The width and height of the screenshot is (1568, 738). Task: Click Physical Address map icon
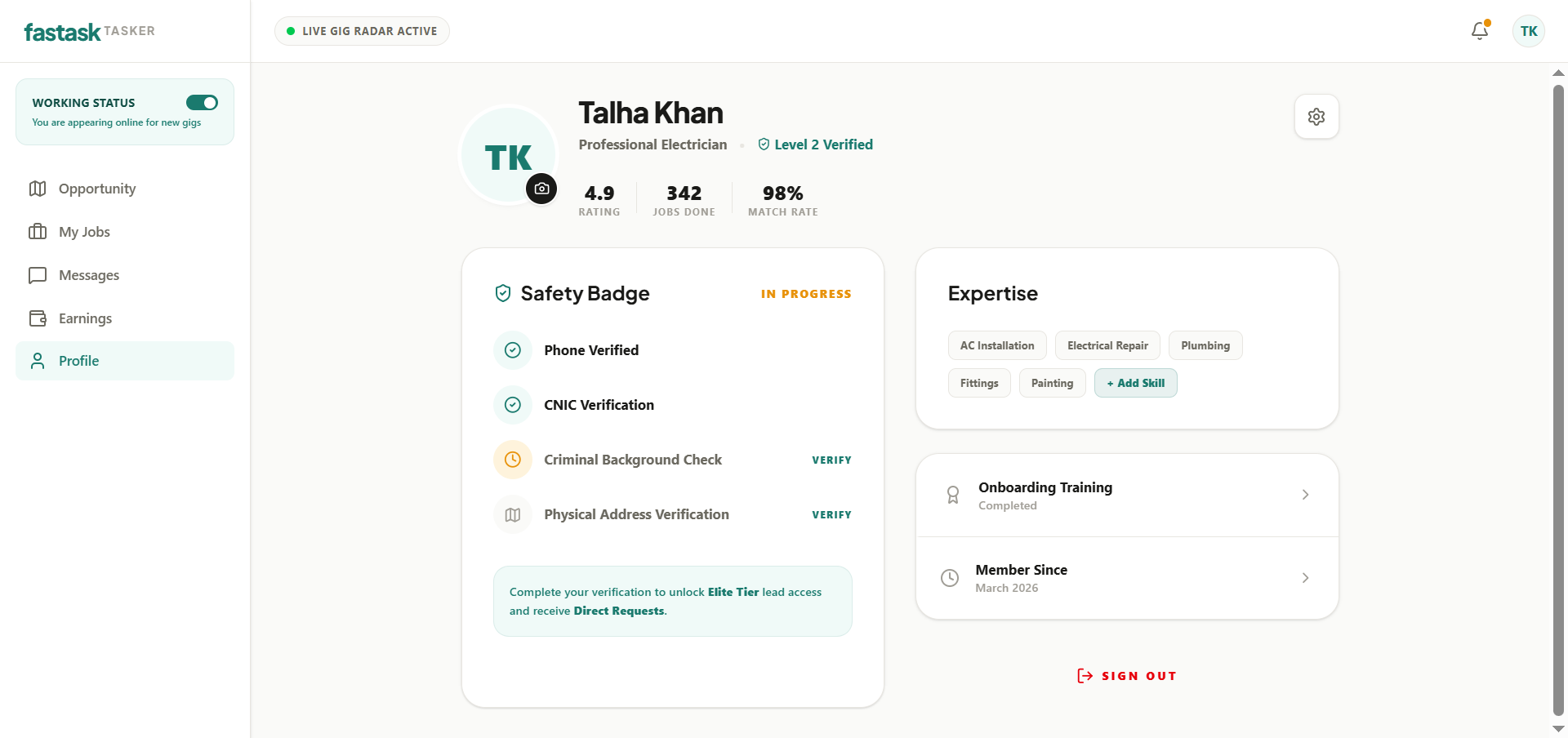[513, 514]
